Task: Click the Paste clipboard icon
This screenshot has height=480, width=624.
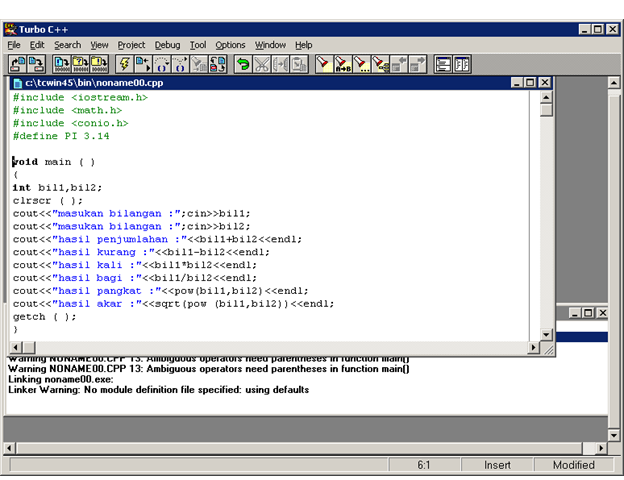Action: 299,64
